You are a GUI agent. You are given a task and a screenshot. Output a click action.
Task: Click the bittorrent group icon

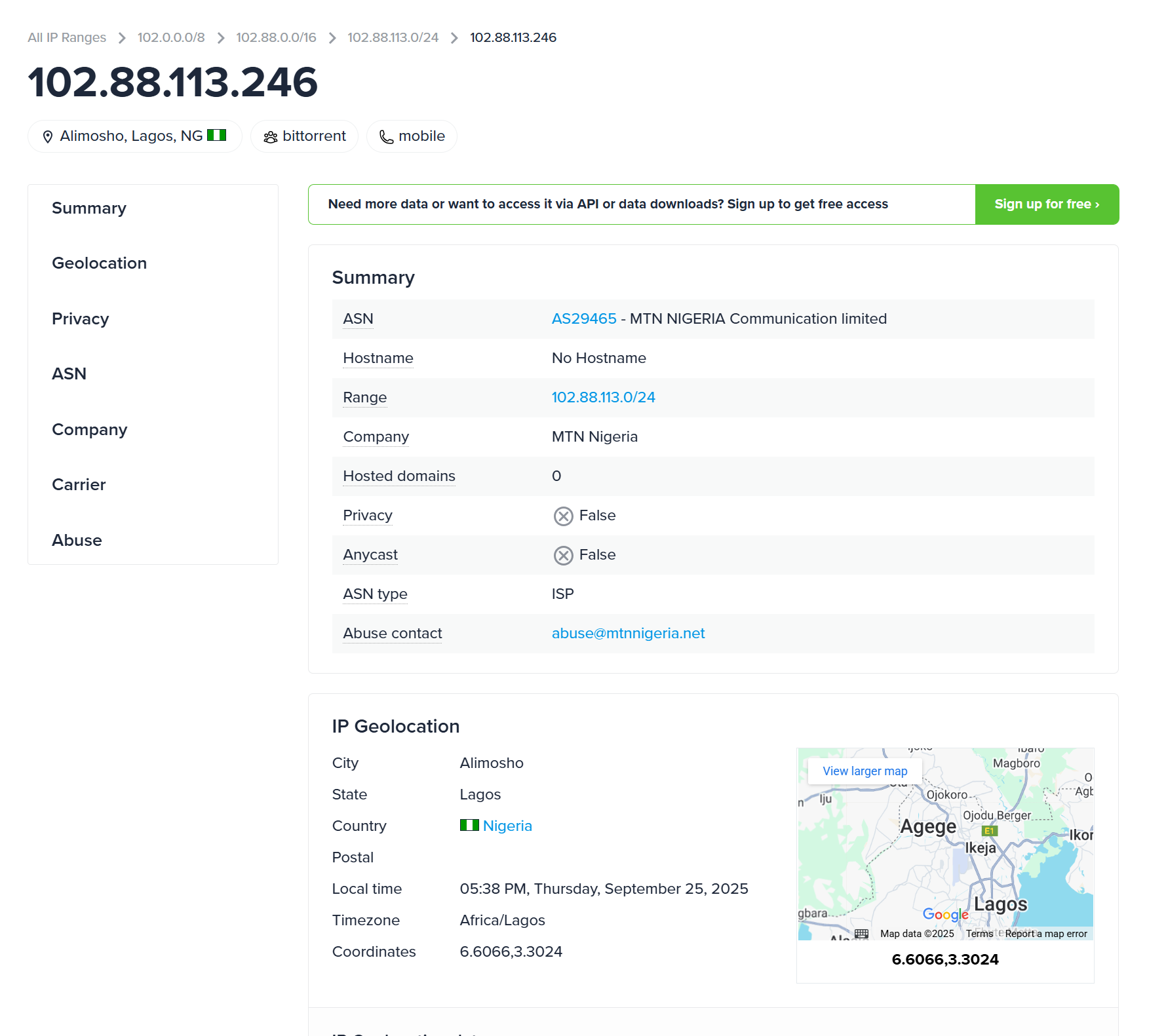[271, 136]
